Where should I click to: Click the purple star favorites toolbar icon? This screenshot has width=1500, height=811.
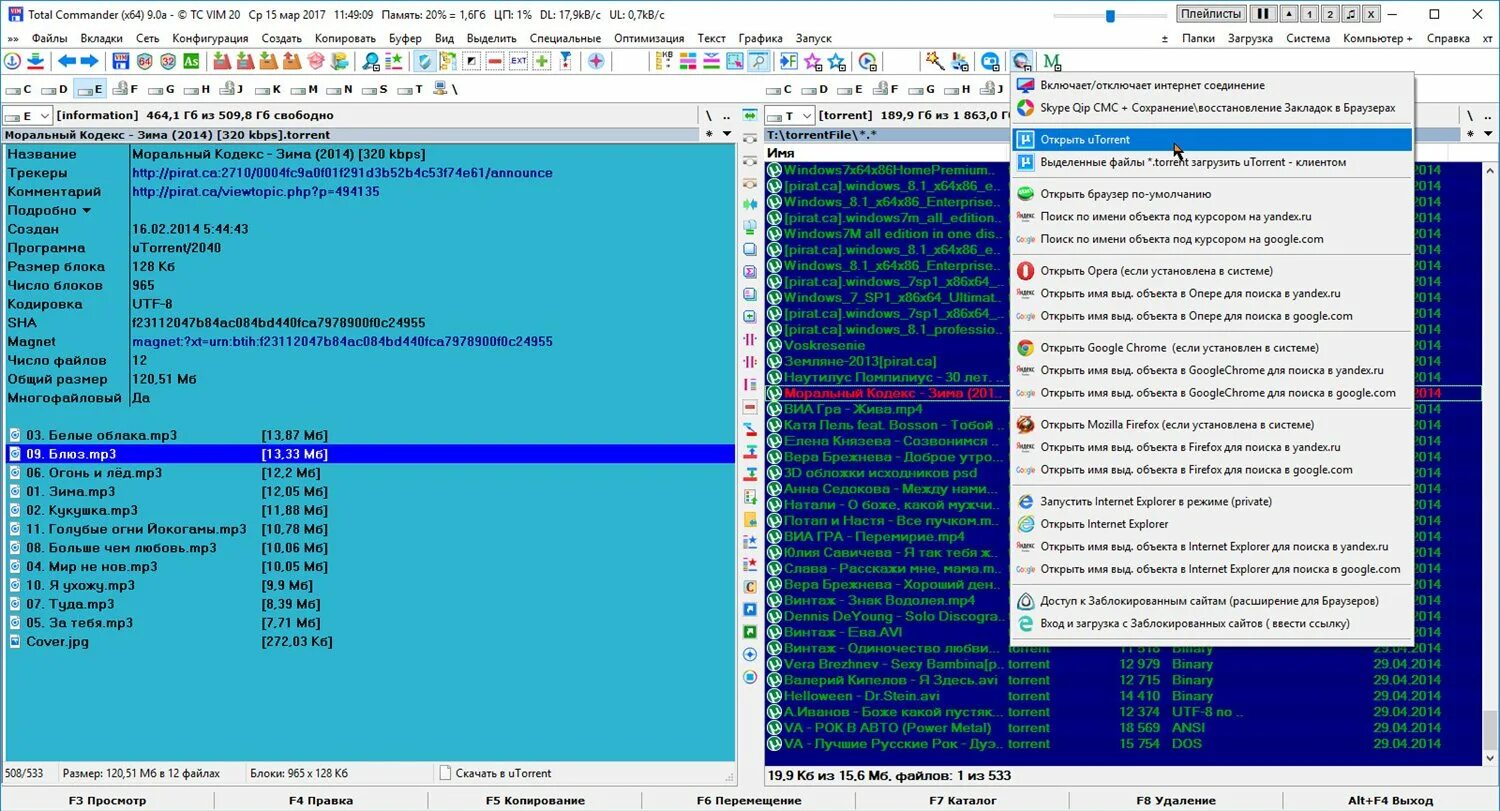813,61
